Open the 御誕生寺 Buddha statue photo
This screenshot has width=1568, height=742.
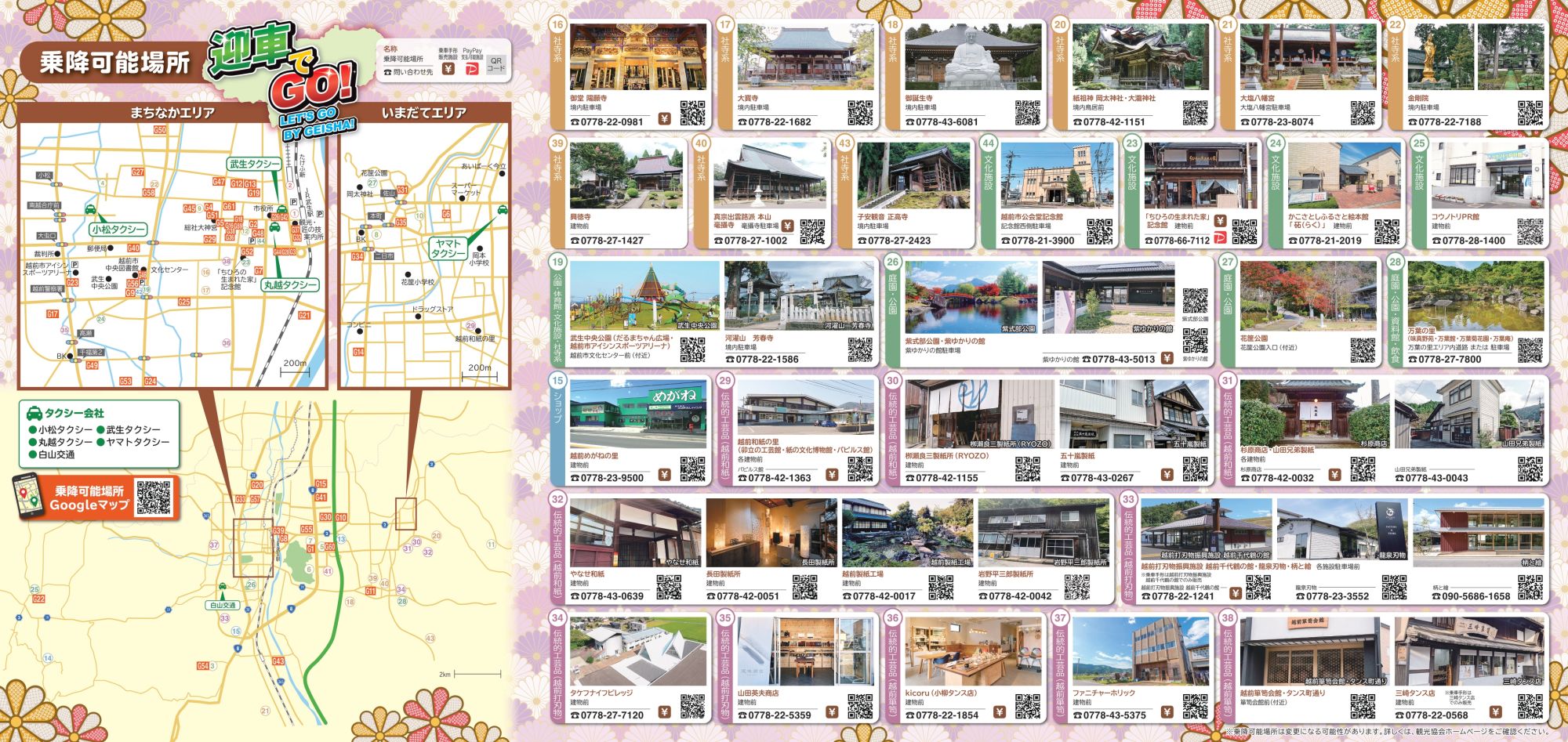pos(973,56)
